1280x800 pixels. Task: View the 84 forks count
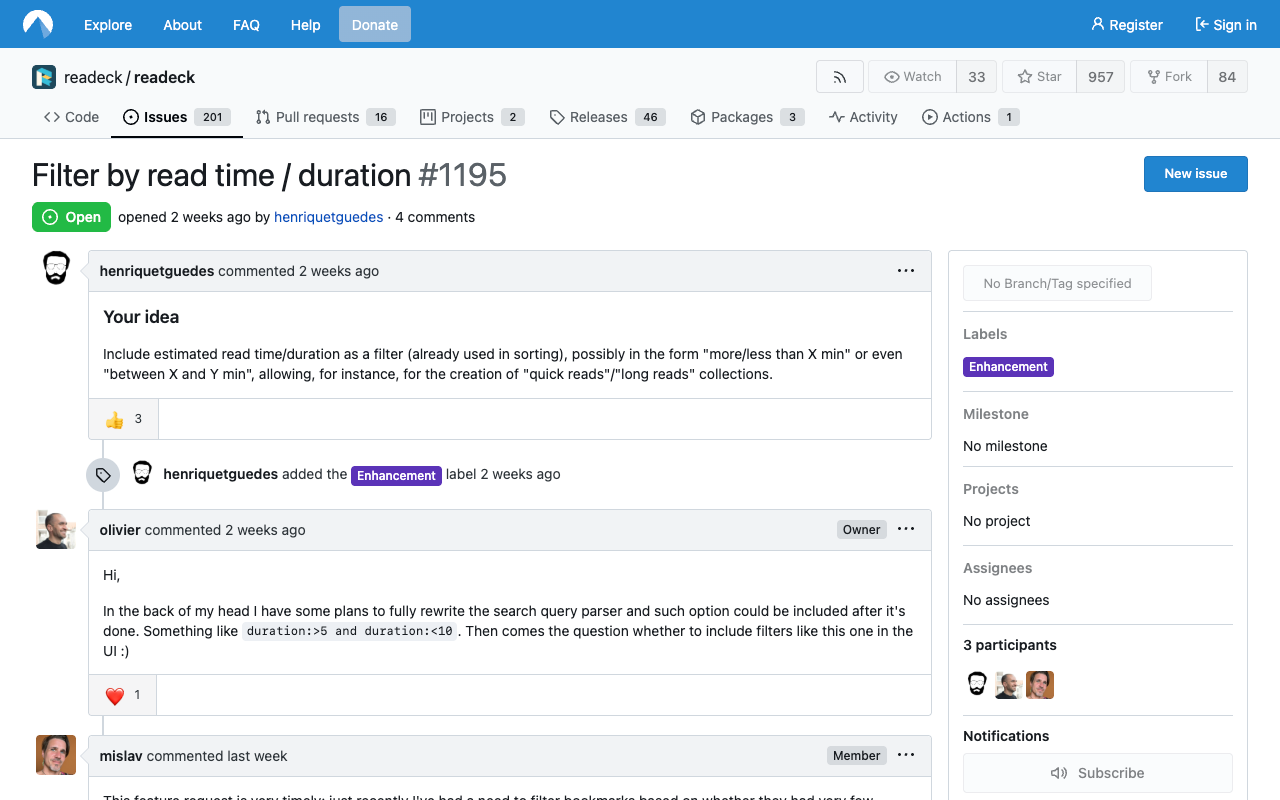1227,77
